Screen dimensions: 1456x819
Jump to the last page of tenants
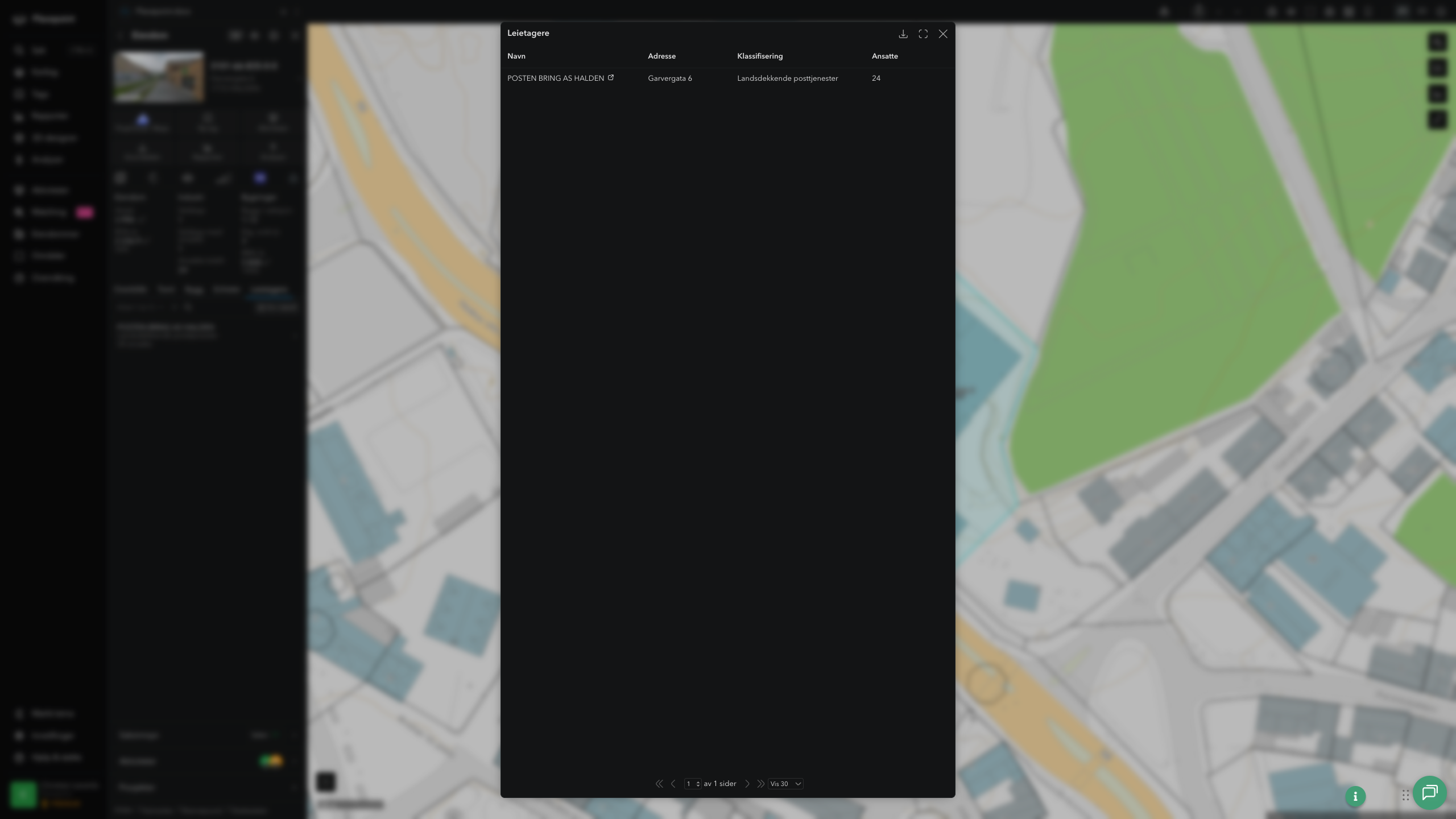760,784
